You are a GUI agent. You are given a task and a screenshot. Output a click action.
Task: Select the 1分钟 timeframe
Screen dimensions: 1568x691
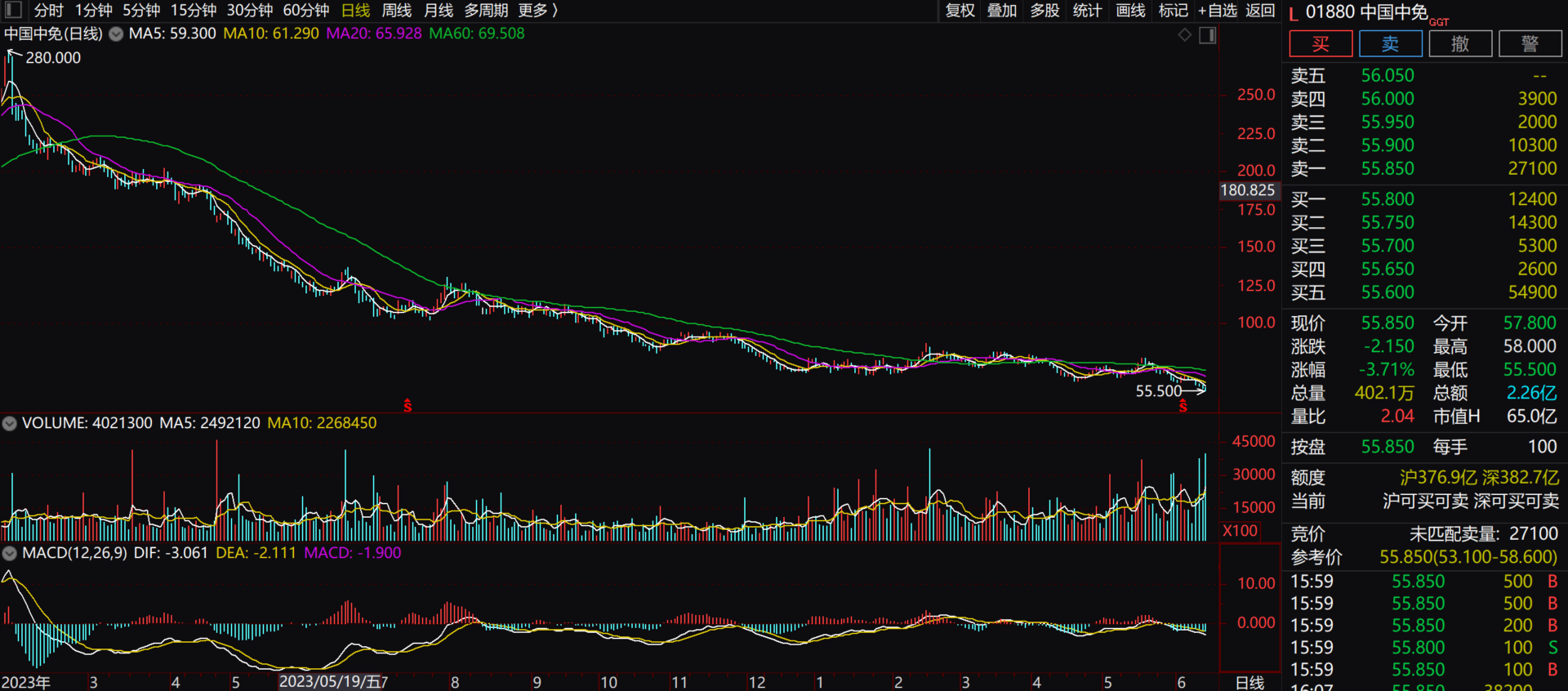[94, 11]
